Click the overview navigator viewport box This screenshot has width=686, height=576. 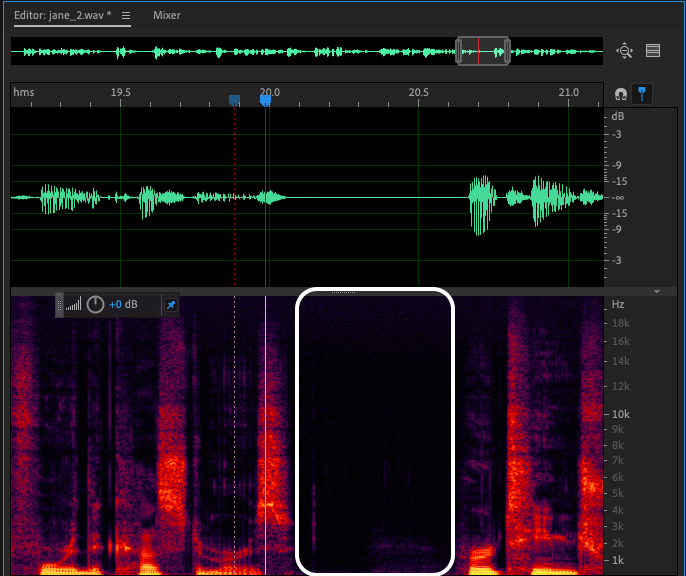483,51
